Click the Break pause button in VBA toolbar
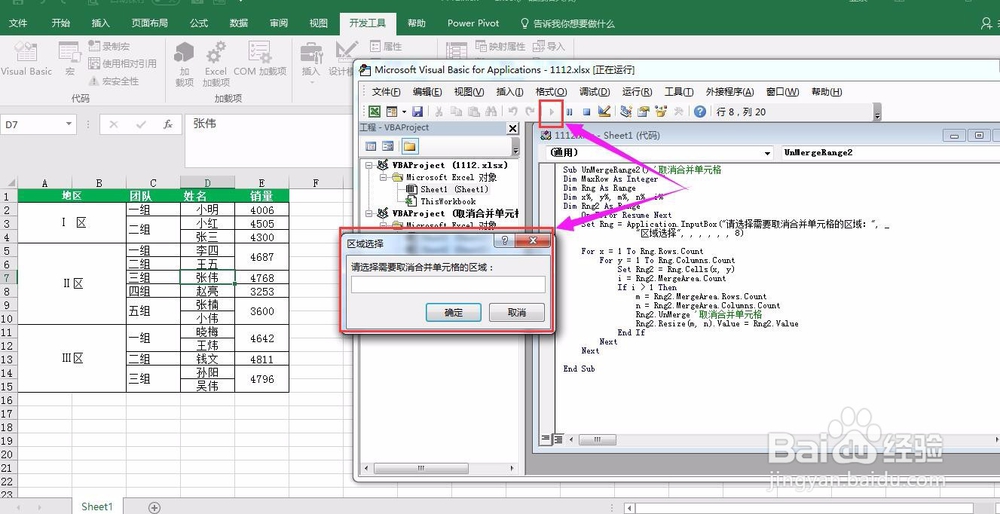The image size is (1000, 514). (x=569, y=112)
